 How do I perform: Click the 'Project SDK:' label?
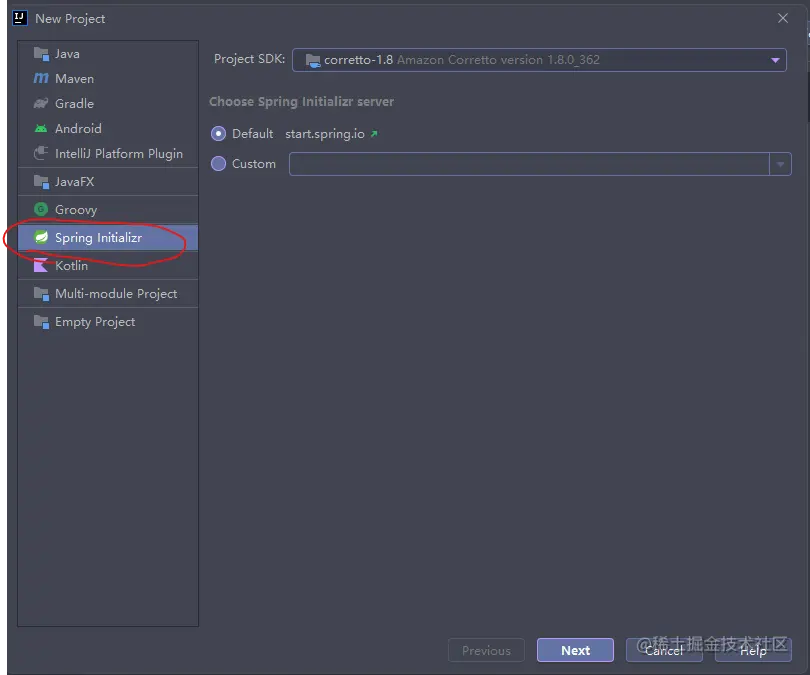point(250,59)
